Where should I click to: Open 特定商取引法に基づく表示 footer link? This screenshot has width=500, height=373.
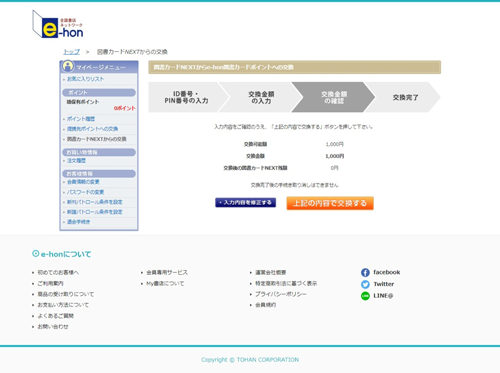[x=286, y=284]
